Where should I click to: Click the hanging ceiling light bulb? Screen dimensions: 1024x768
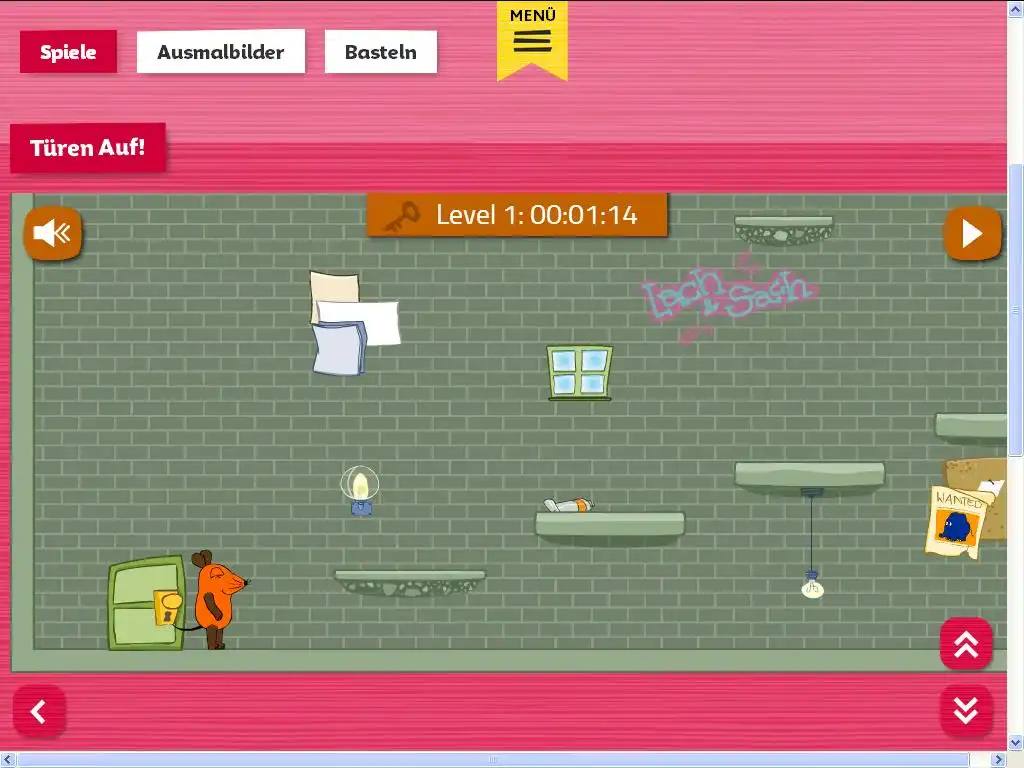(812, 584)
